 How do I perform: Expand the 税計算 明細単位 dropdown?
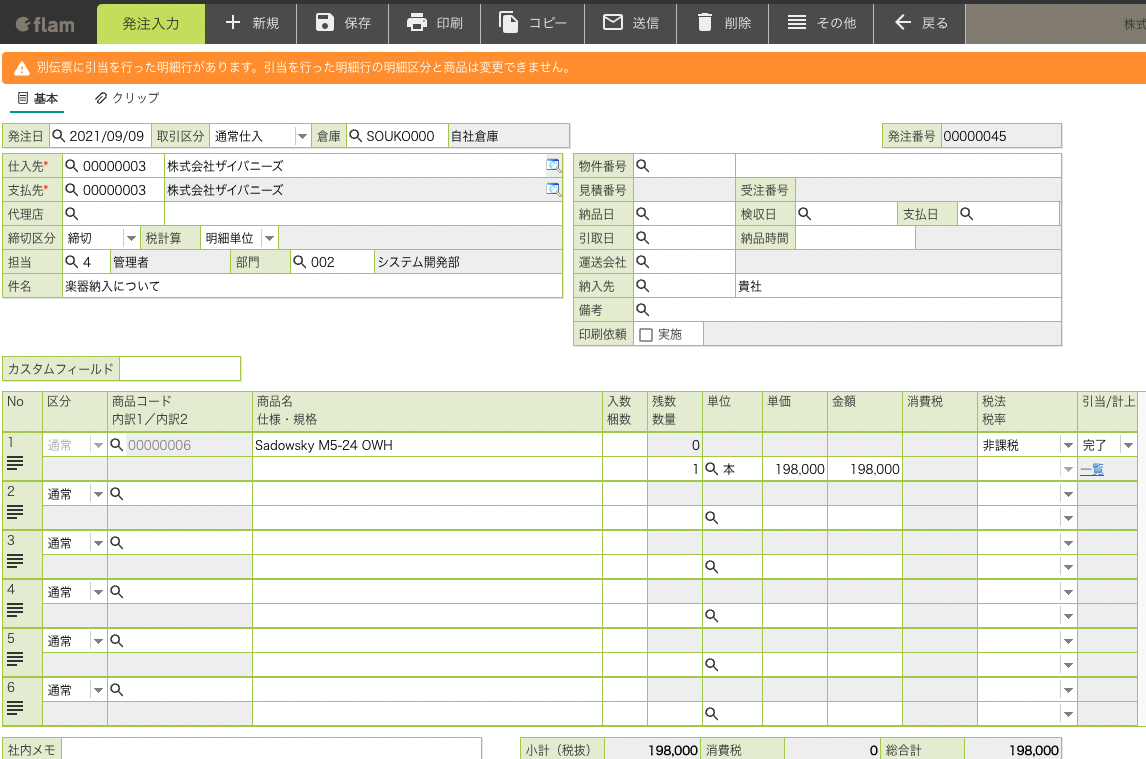(x=269, y=238)
